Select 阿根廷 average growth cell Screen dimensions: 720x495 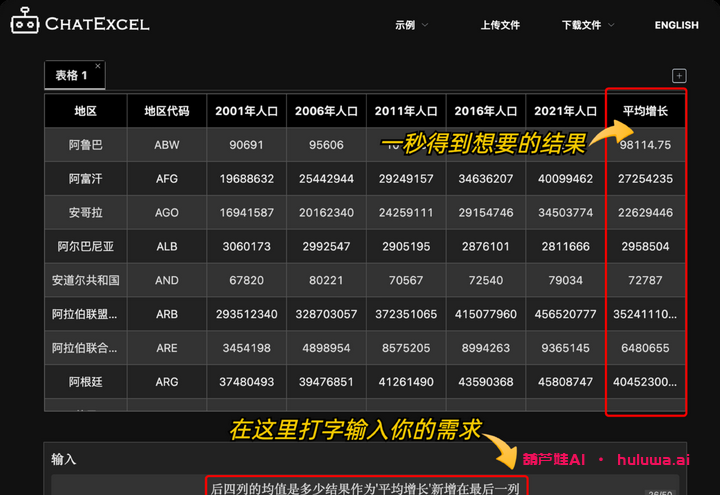pos(645,382)
